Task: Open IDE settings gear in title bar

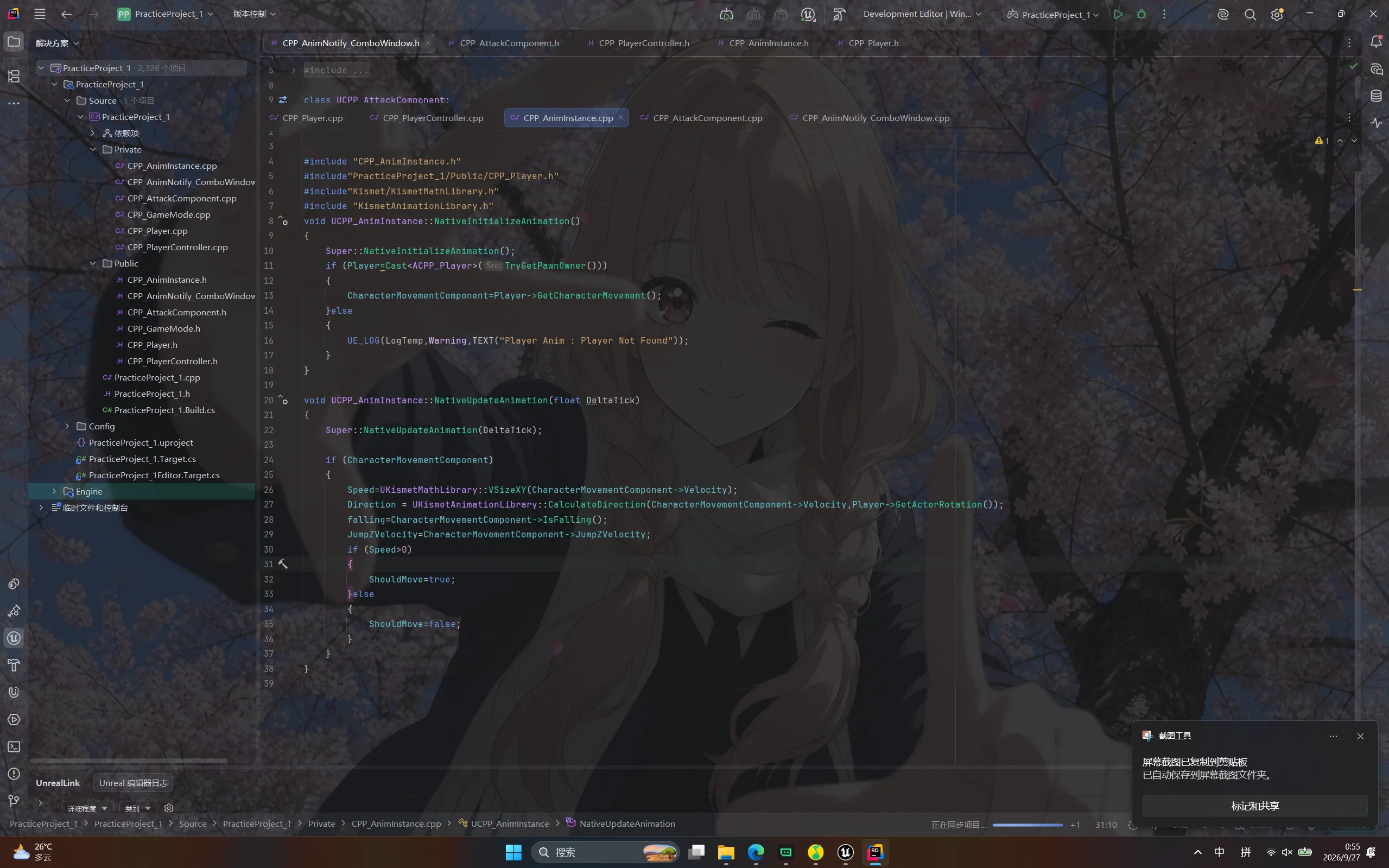Action: (x=1277, y=14)
